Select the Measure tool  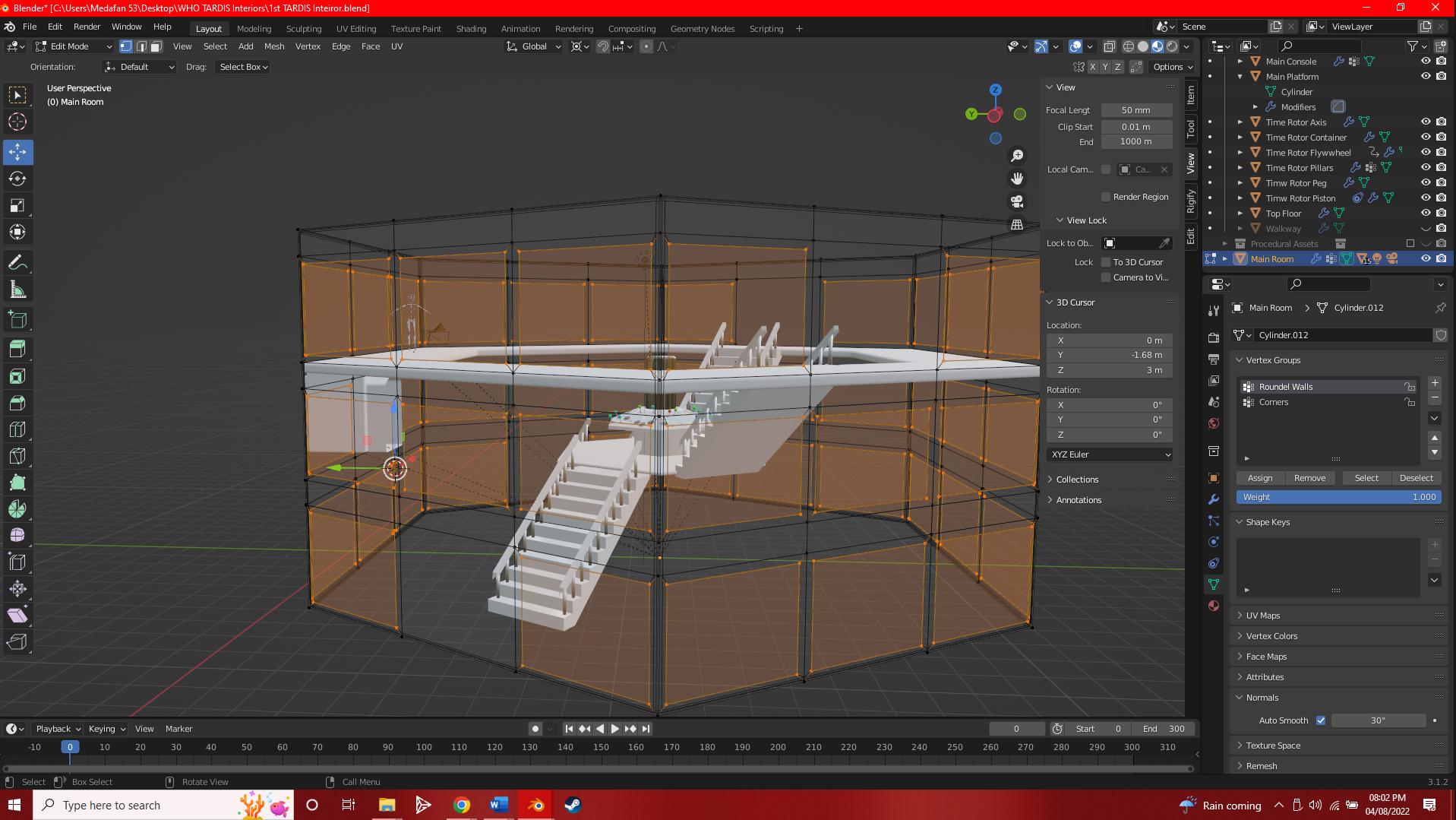pyautogui.click(x=17, y=290)
